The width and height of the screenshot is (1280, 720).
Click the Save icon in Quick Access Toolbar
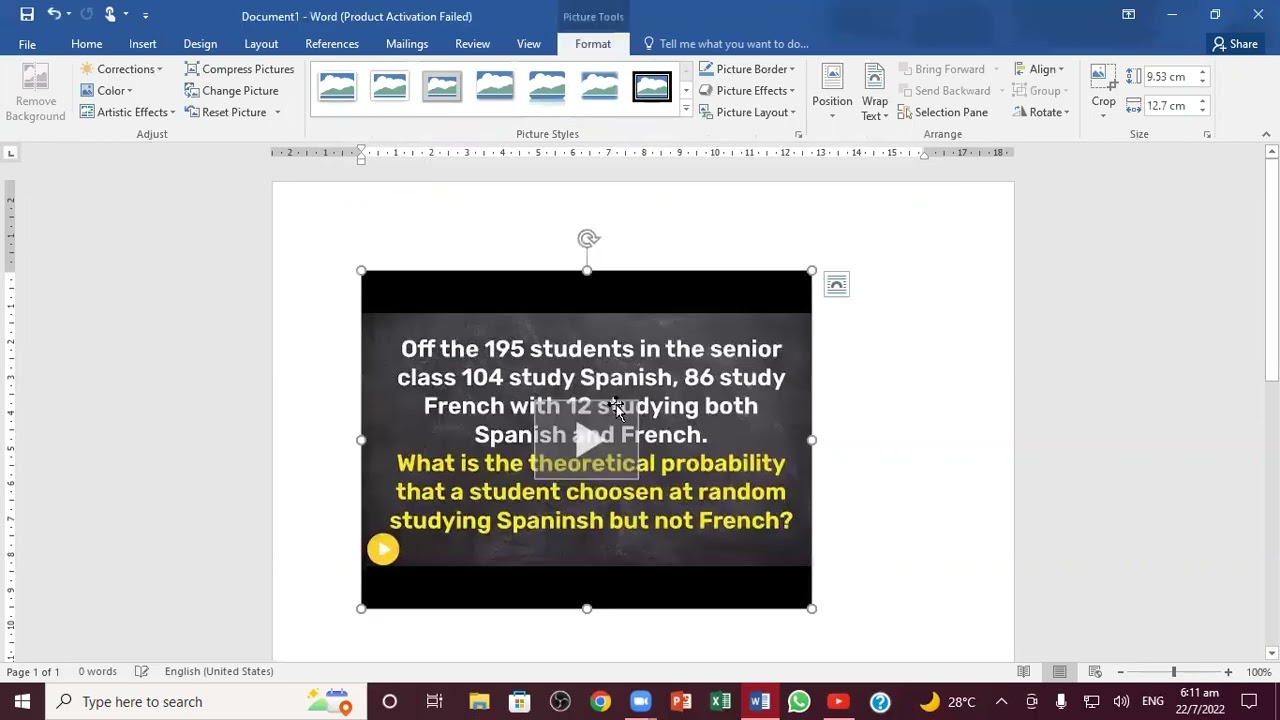[27, 15]
